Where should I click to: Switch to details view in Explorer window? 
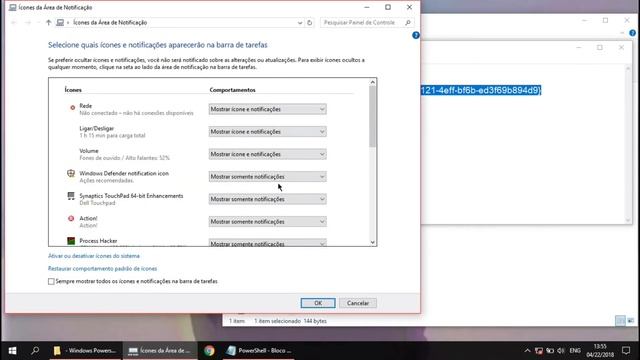(620, 321)
